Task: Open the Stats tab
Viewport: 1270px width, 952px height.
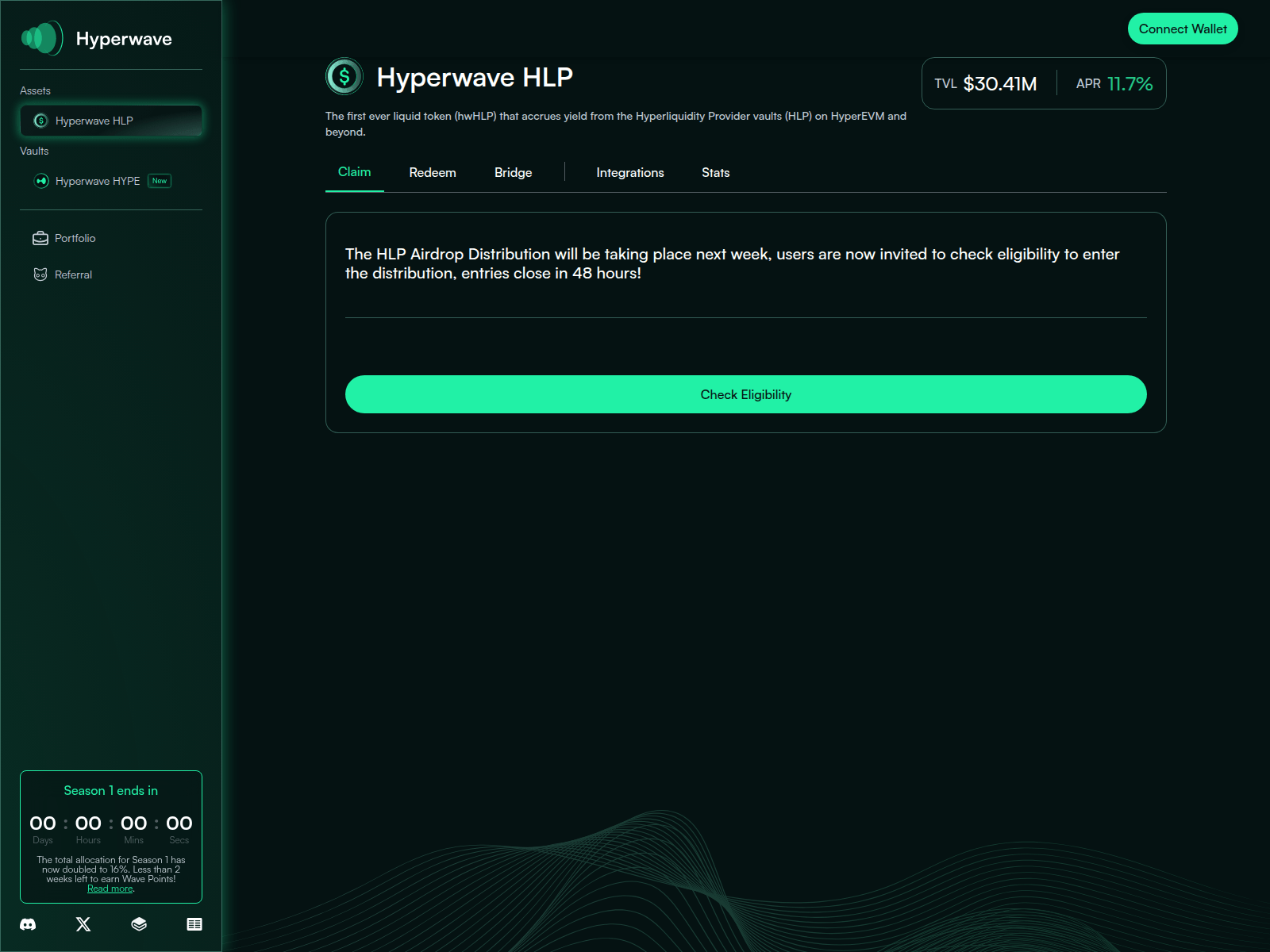Action: 714,172
